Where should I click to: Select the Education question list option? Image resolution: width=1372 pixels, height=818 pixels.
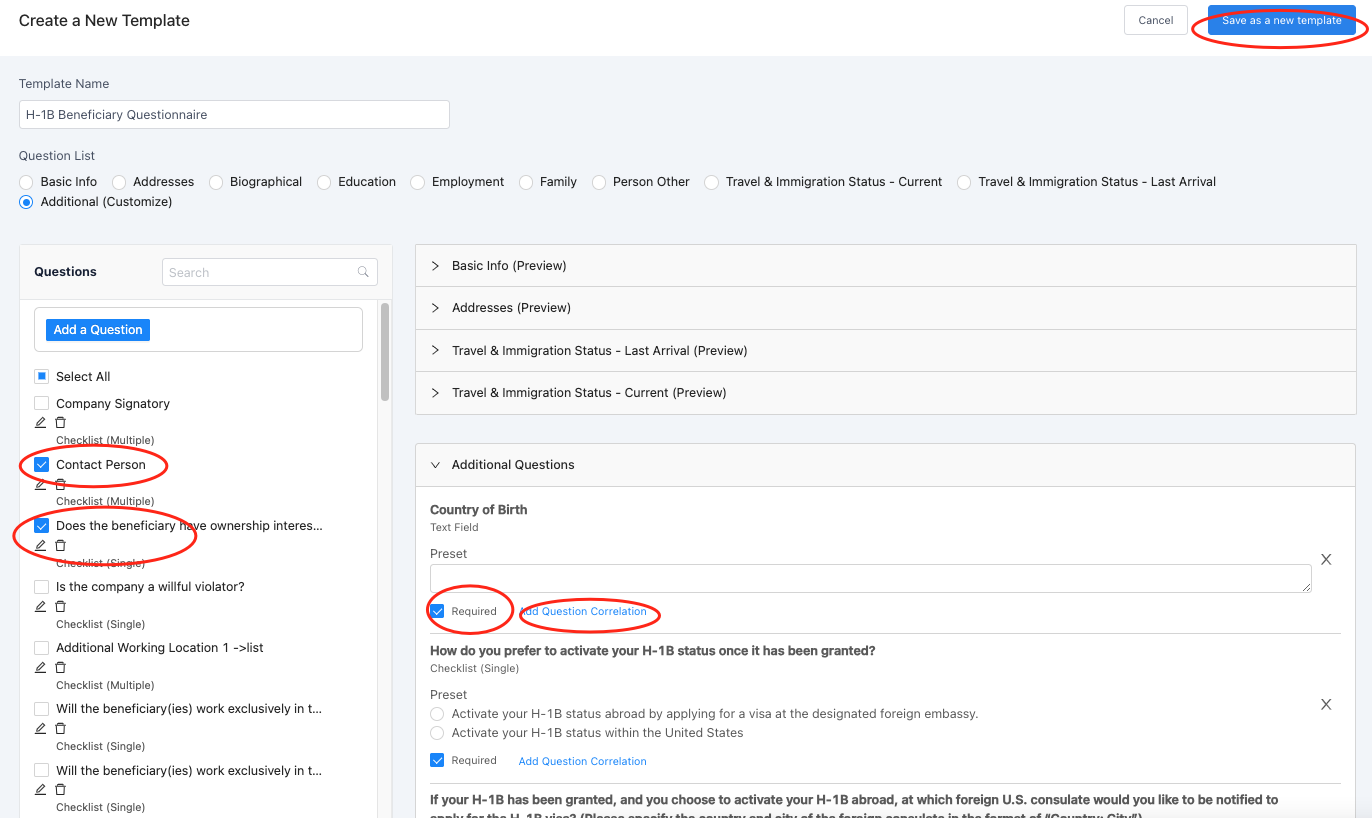click(x=324, y=182)
